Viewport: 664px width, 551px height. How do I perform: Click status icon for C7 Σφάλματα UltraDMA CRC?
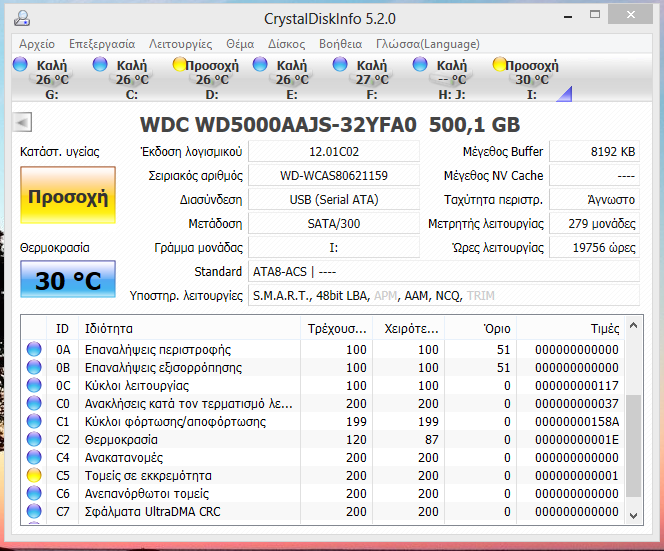coord(34,511)
